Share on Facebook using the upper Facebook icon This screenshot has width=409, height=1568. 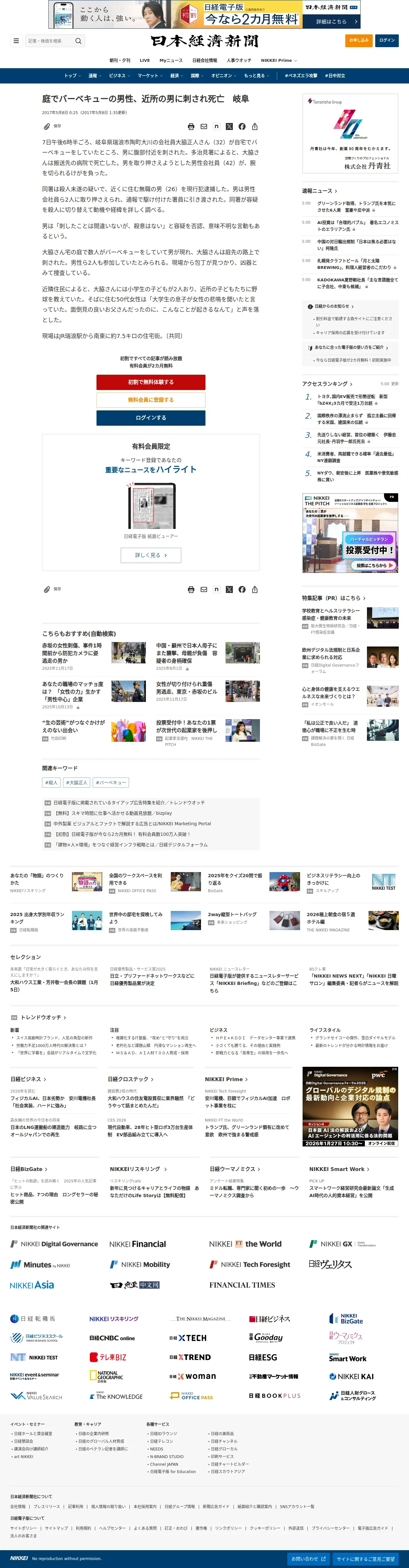pyautogui.click(x=242, y=126)
